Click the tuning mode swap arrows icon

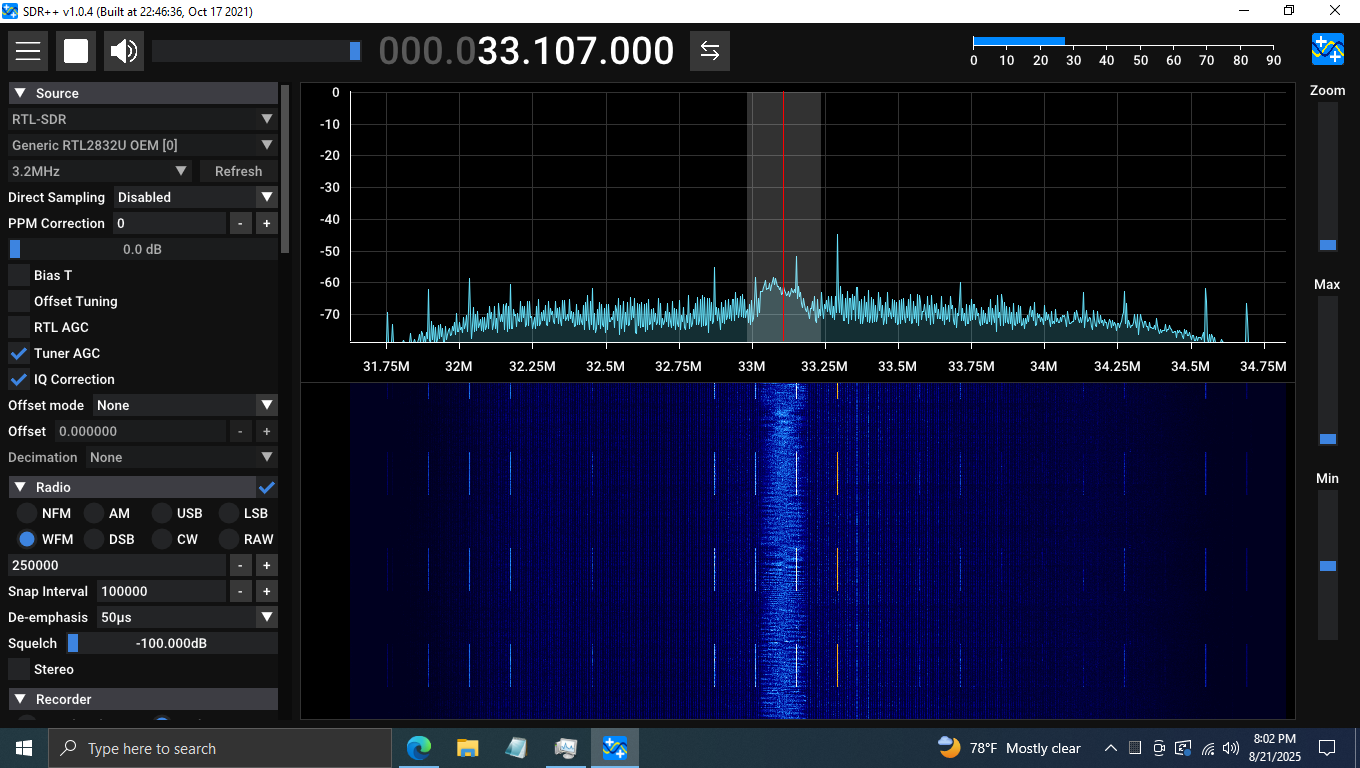coord(710,51)
